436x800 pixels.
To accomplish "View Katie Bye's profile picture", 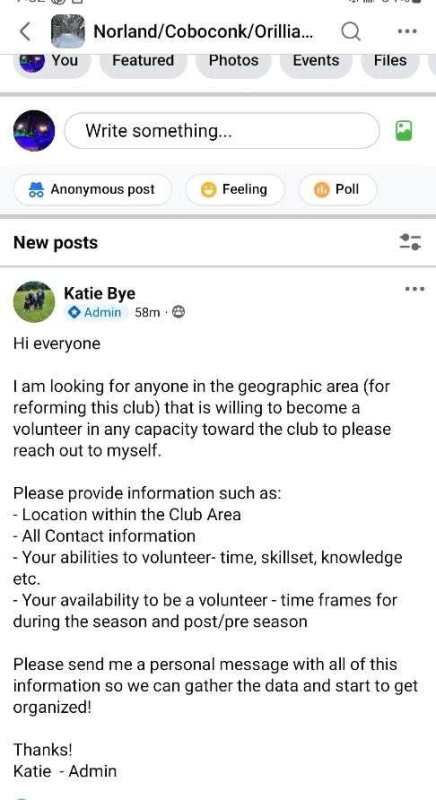I will coord(34,302).
